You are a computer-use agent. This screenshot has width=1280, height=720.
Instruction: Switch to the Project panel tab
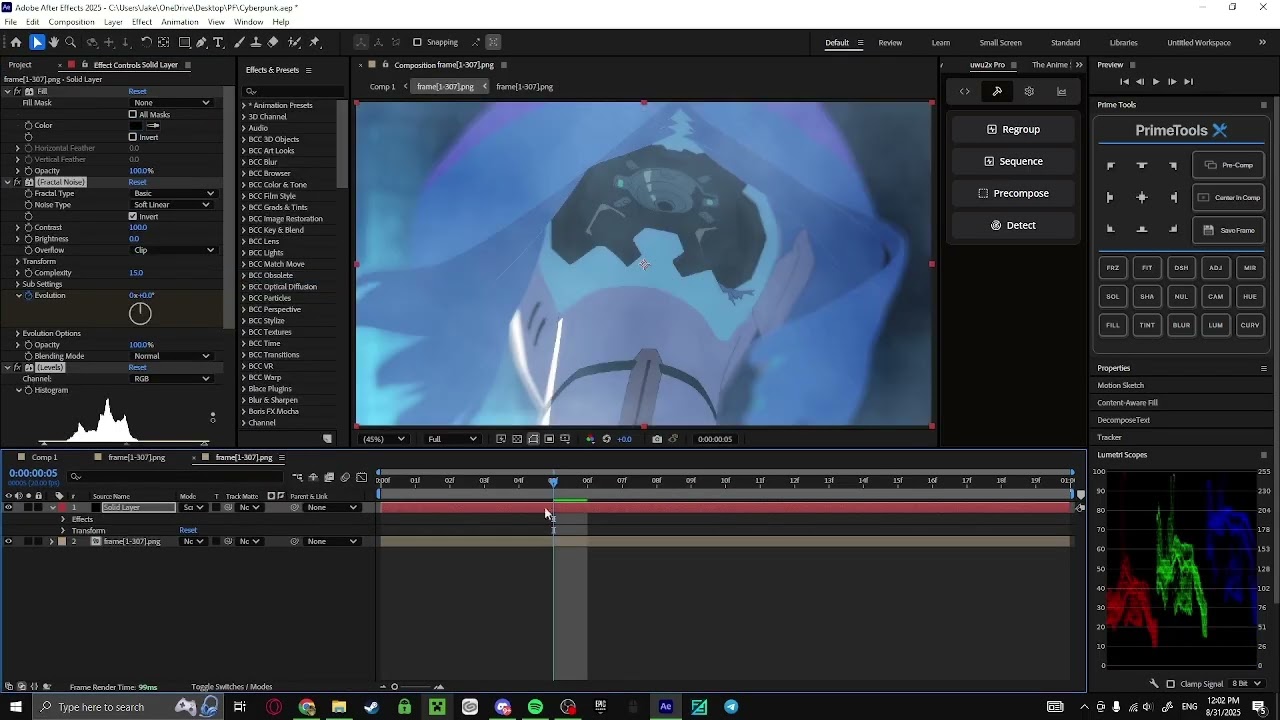point(20,65)
